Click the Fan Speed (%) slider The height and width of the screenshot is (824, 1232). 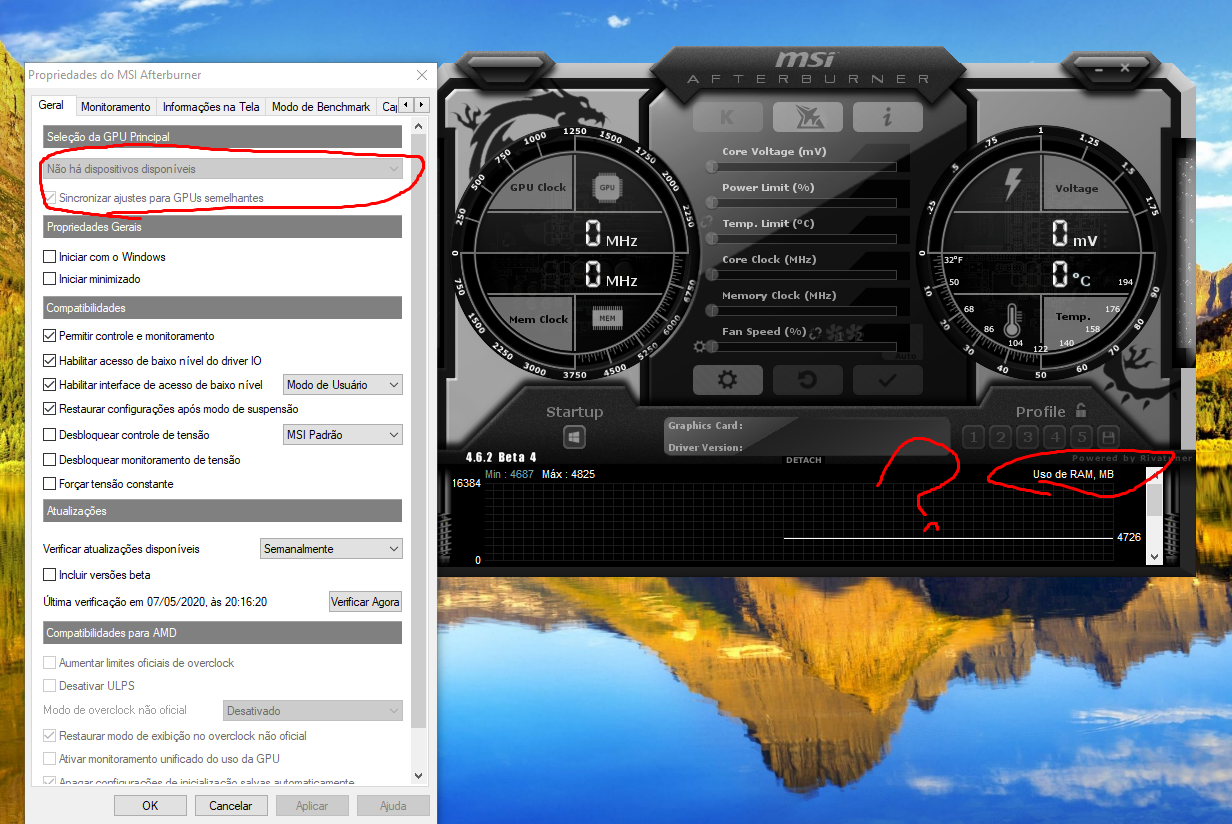pyautogui.click(x=803, y=347)
